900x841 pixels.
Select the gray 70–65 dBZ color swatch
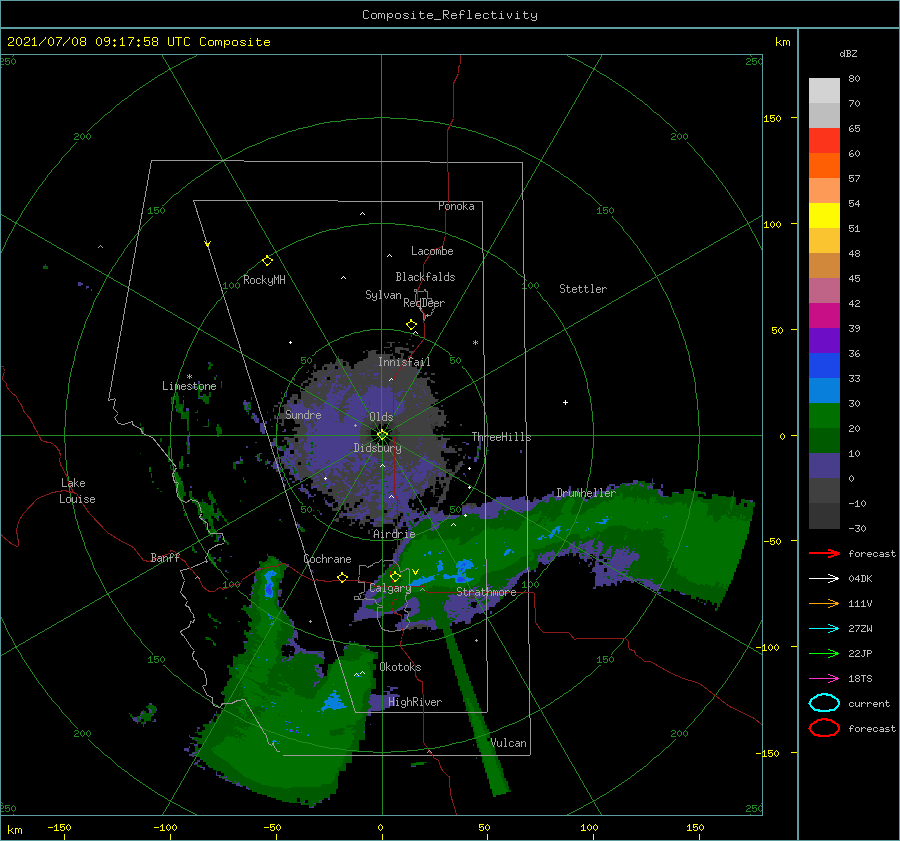[824, 115]
